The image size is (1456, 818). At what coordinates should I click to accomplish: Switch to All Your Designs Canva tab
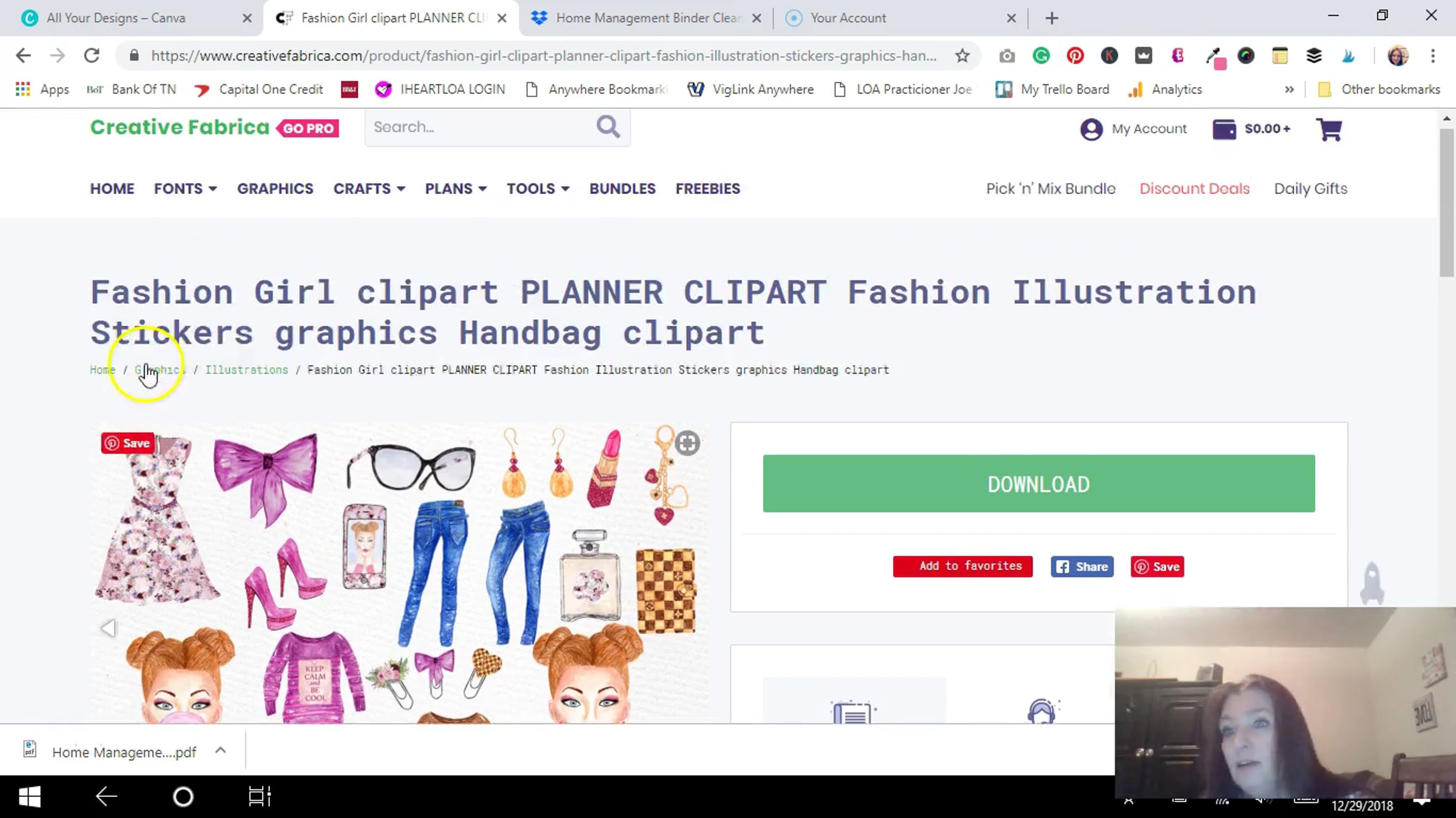tap(115, 18)
